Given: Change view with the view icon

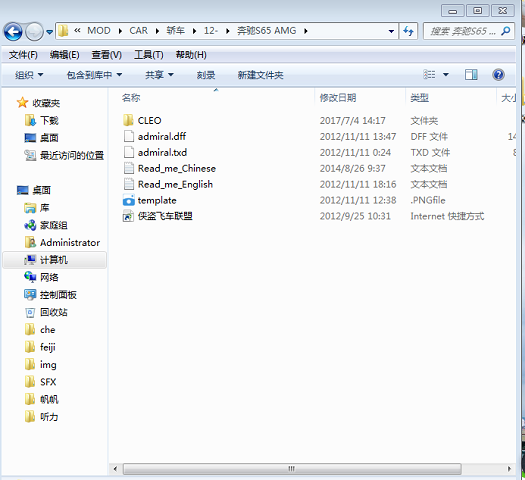Looking at the screenshot, I should tap(429, 74).
